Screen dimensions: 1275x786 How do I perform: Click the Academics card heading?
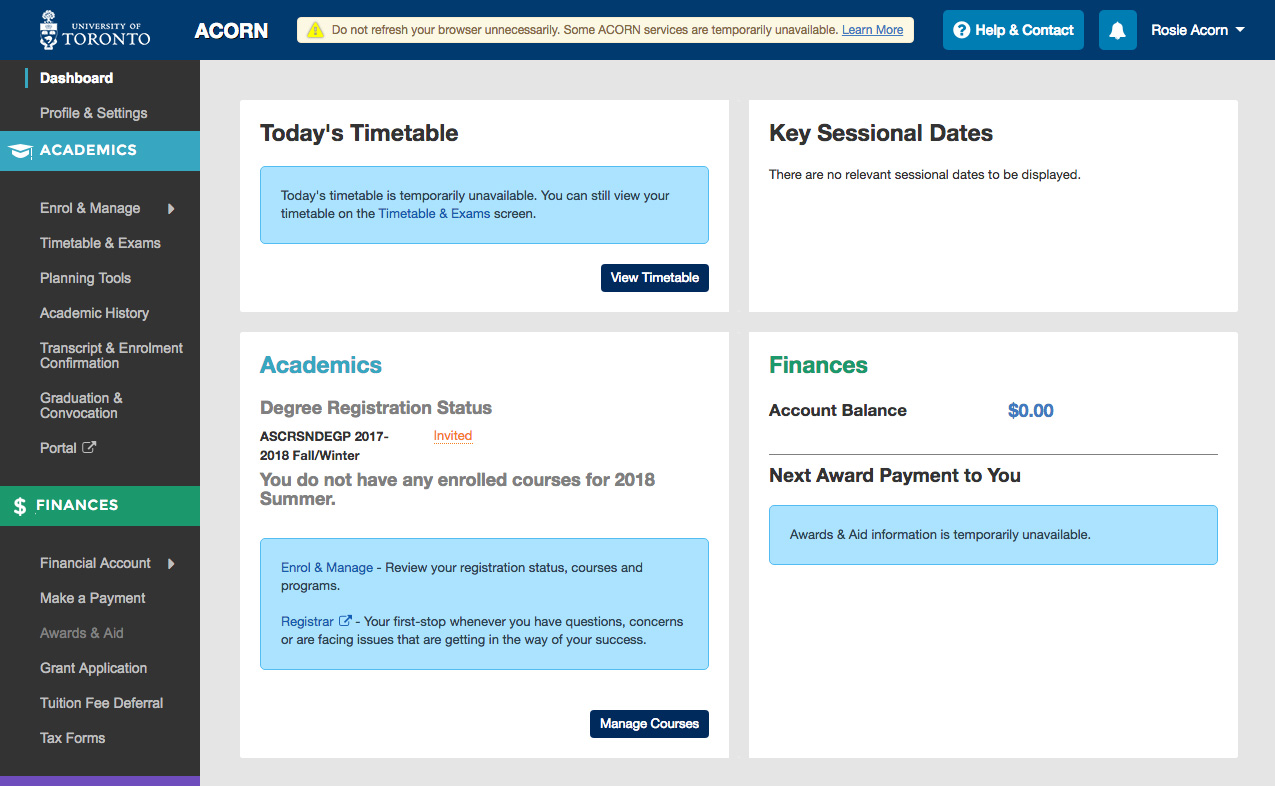(x=321, y=365)
